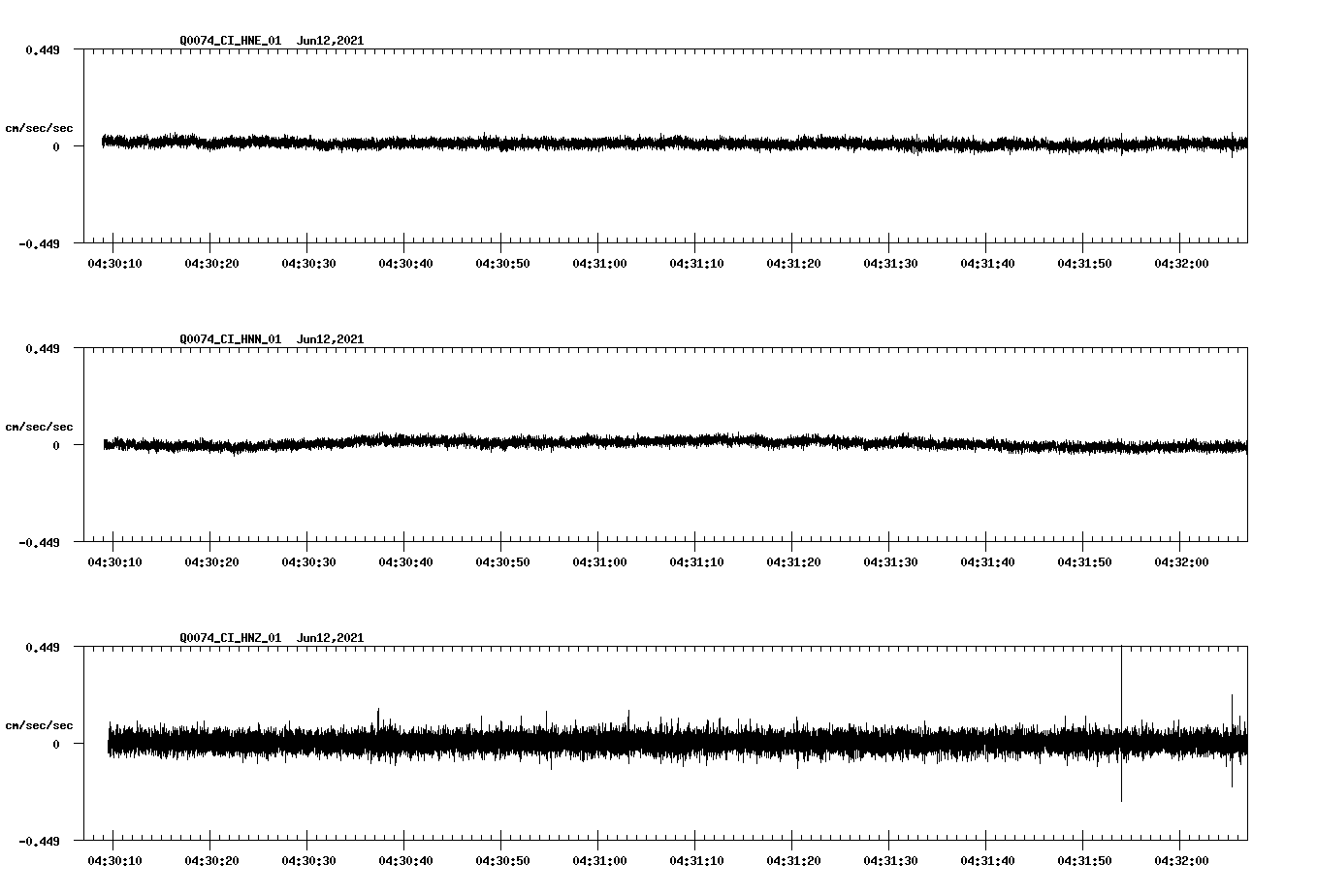The width and height of the screenshot is (1317, 896).
Task: Click the 04:30:20 time label under HNN plot
Action: click(x=211, y=562)
